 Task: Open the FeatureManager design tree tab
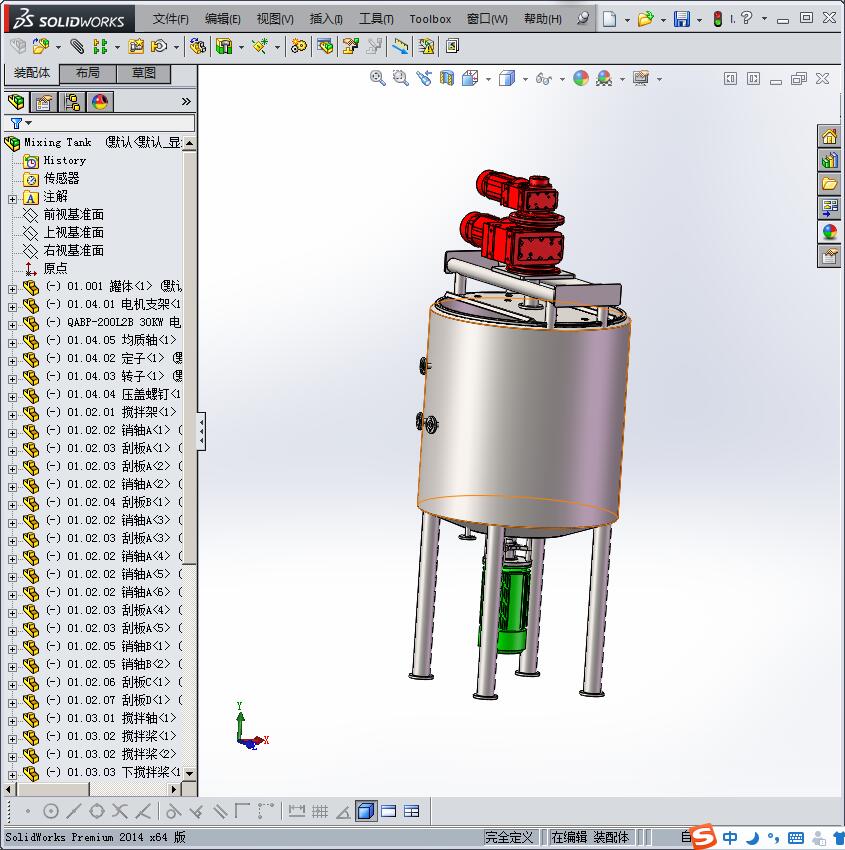pyautogui.click(x=16, y=101)
